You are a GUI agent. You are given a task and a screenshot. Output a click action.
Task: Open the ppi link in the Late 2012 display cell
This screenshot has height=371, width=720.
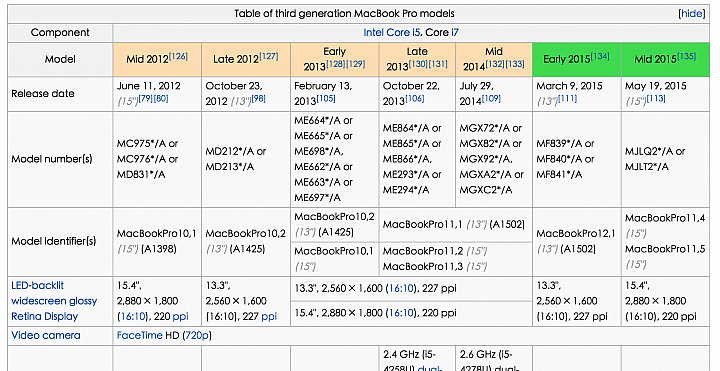269,316
